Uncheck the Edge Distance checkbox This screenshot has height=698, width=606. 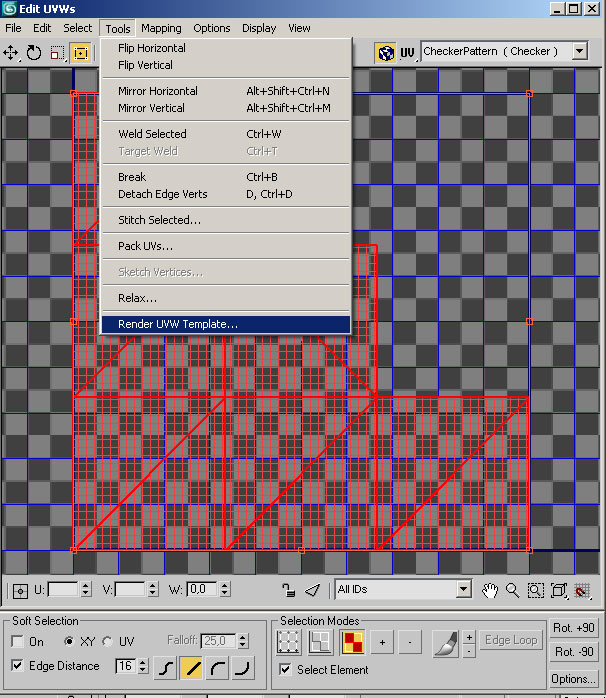click(x=18, y=666)
